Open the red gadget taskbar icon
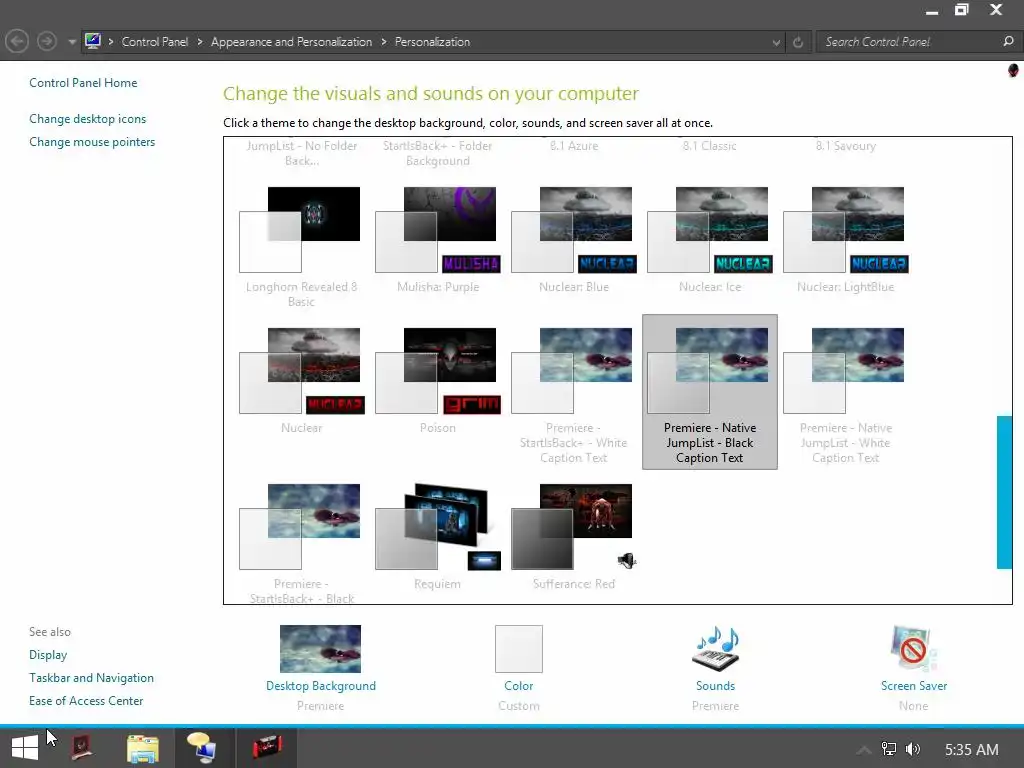 (x=268, y=747)
